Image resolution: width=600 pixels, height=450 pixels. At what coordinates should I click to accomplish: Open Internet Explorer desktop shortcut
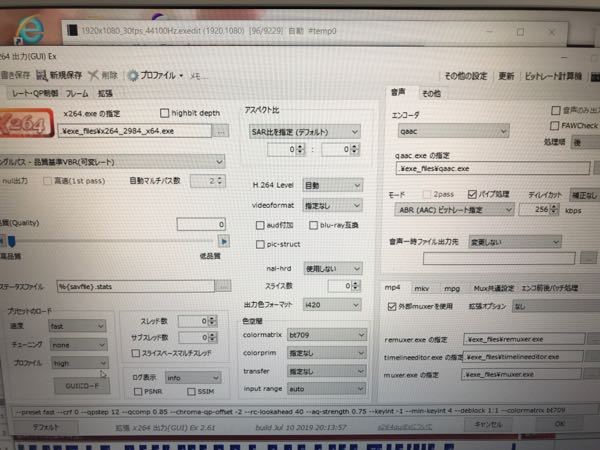[x=31, y=30]
